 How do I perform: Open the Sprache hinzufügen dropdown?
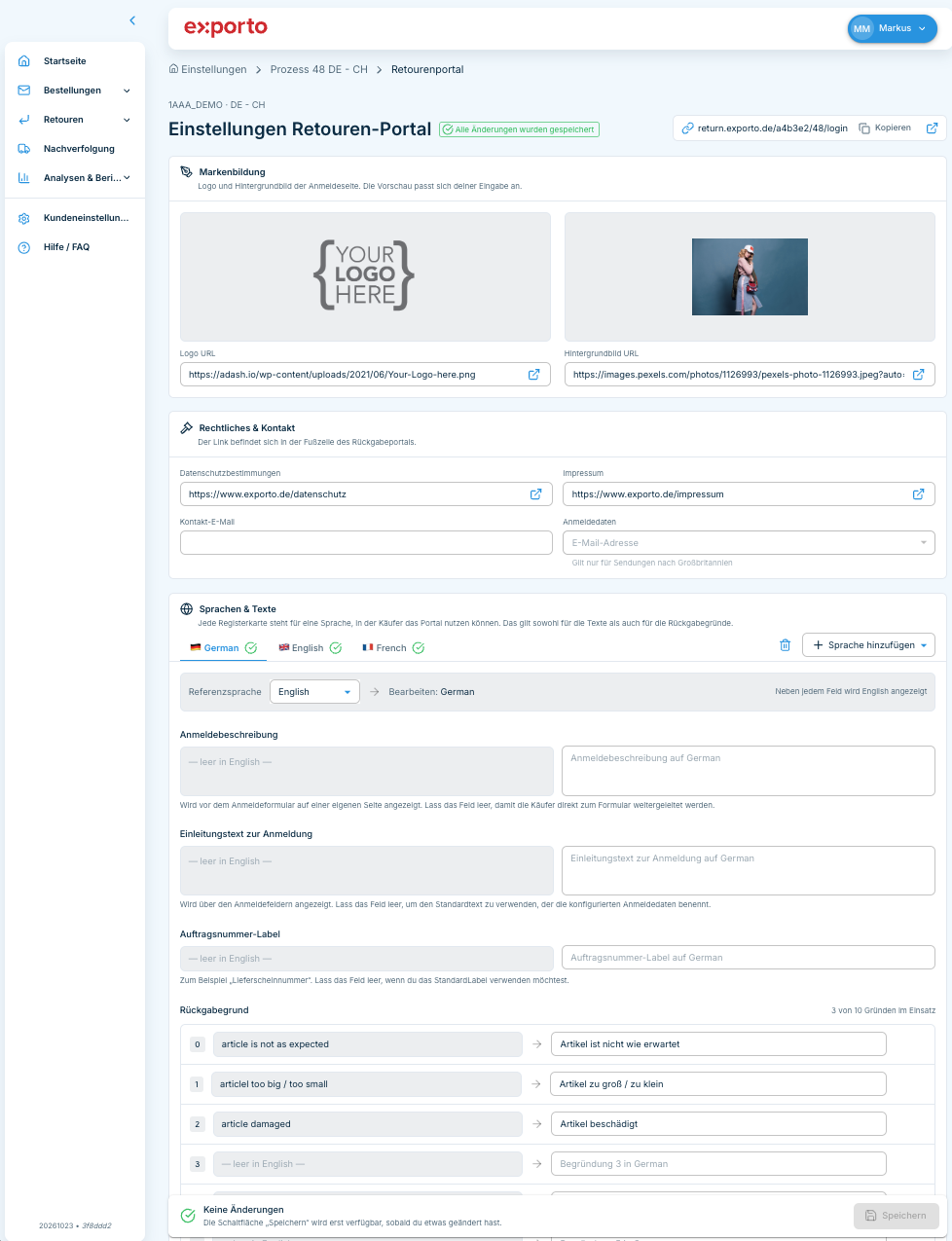tap(868, 645)
